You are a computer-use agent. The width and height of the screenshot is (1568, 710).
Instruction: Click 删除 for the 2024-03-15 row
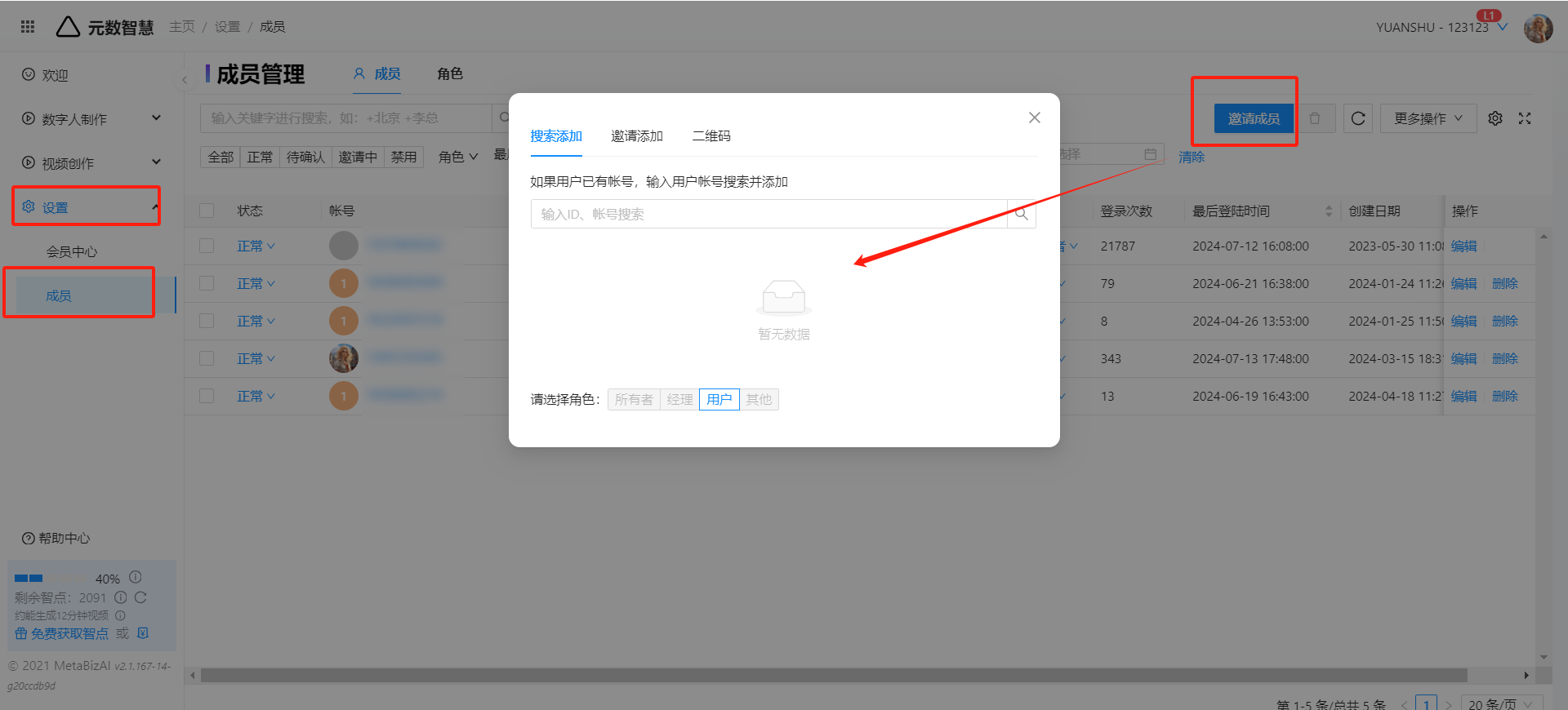1504,358
